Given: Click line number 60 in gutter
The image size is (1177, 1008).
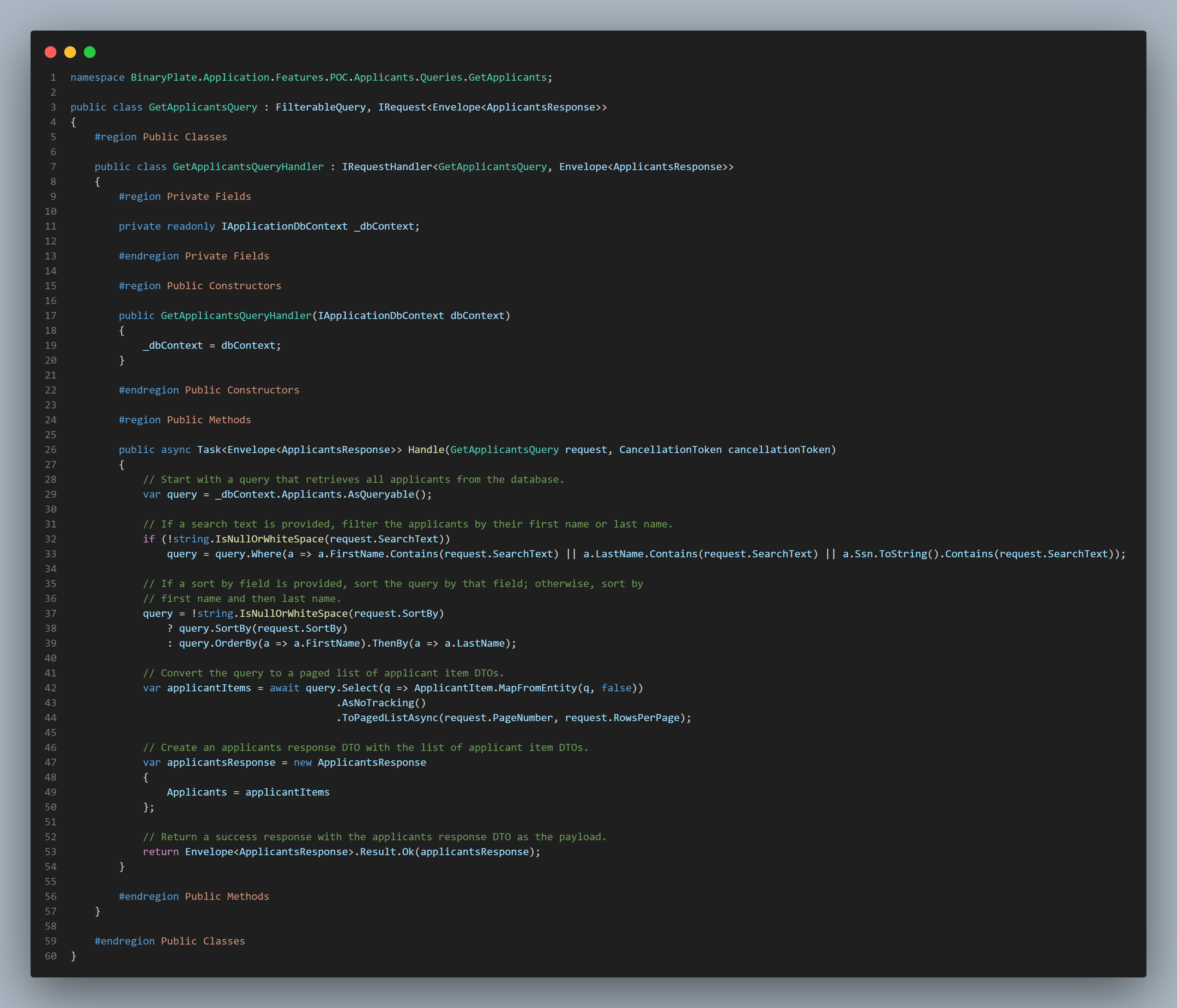Looking at the screenshot, I should pos(51,956).
